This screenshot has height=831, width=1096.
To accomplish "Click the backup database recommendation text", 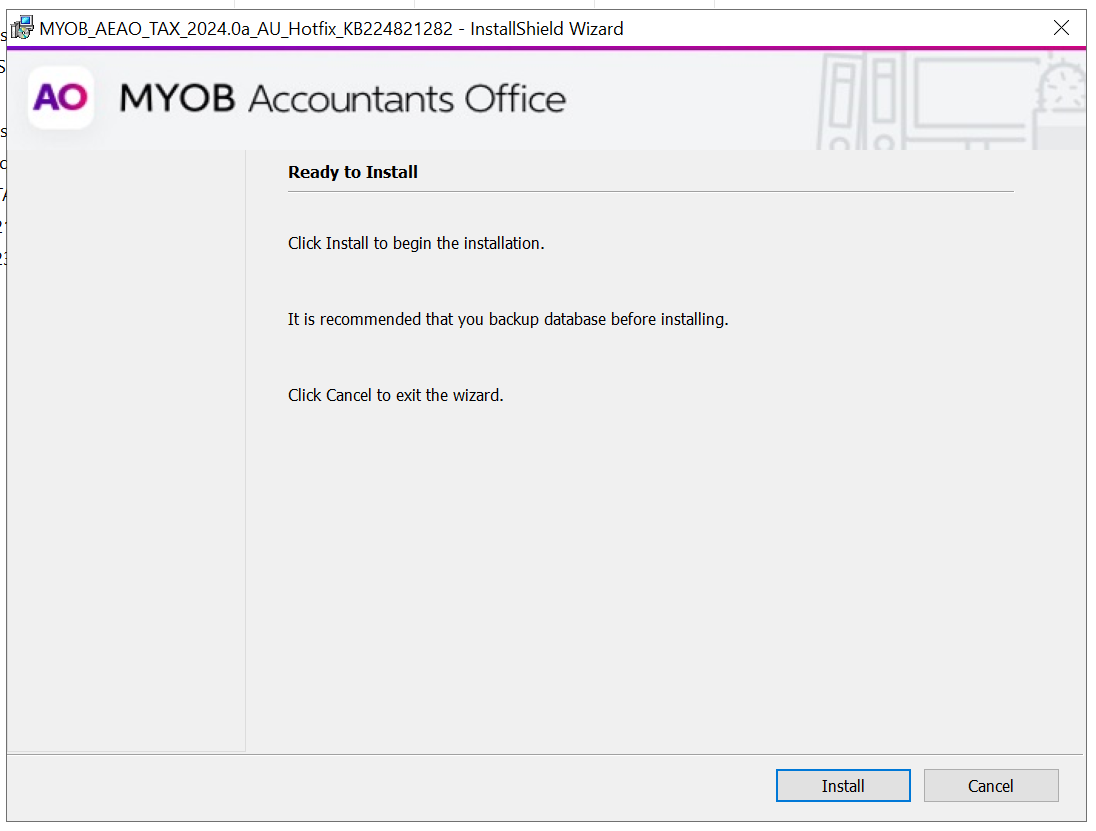I will (x=508, y=320).
